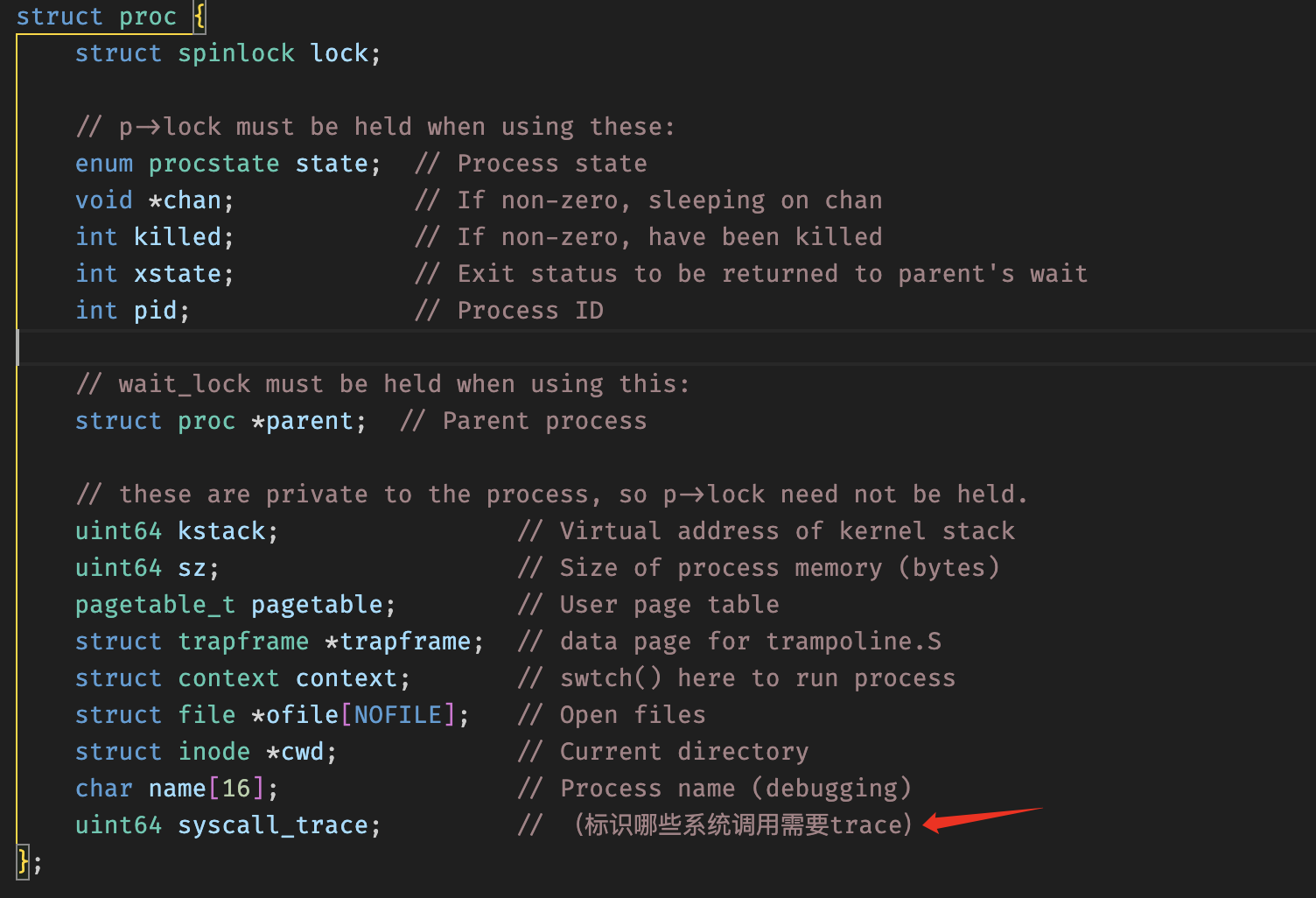Click the syscall_trace field name

[x=272, y=825]
